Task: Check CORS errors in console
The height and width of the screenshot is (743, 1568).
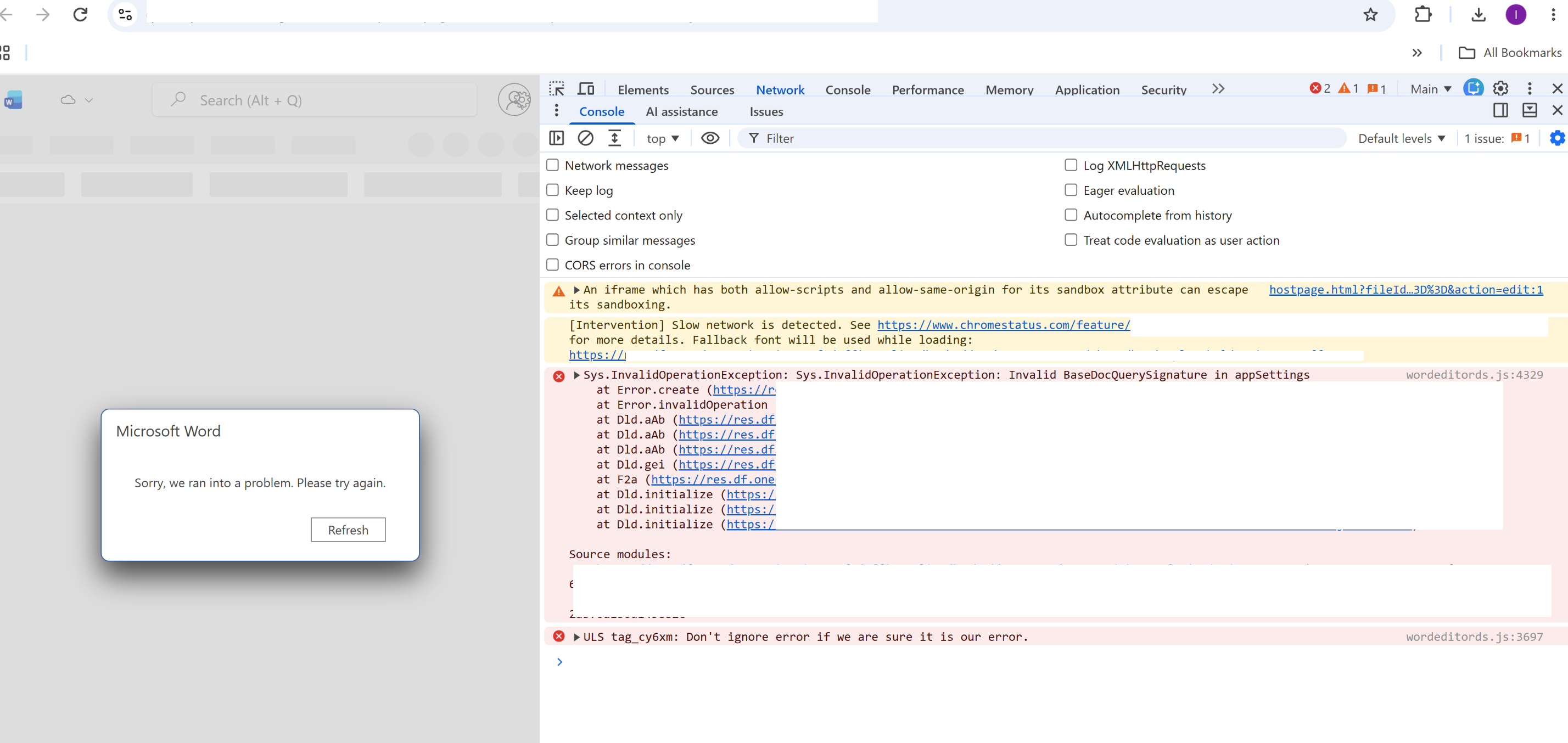Action: pos(552,265)
